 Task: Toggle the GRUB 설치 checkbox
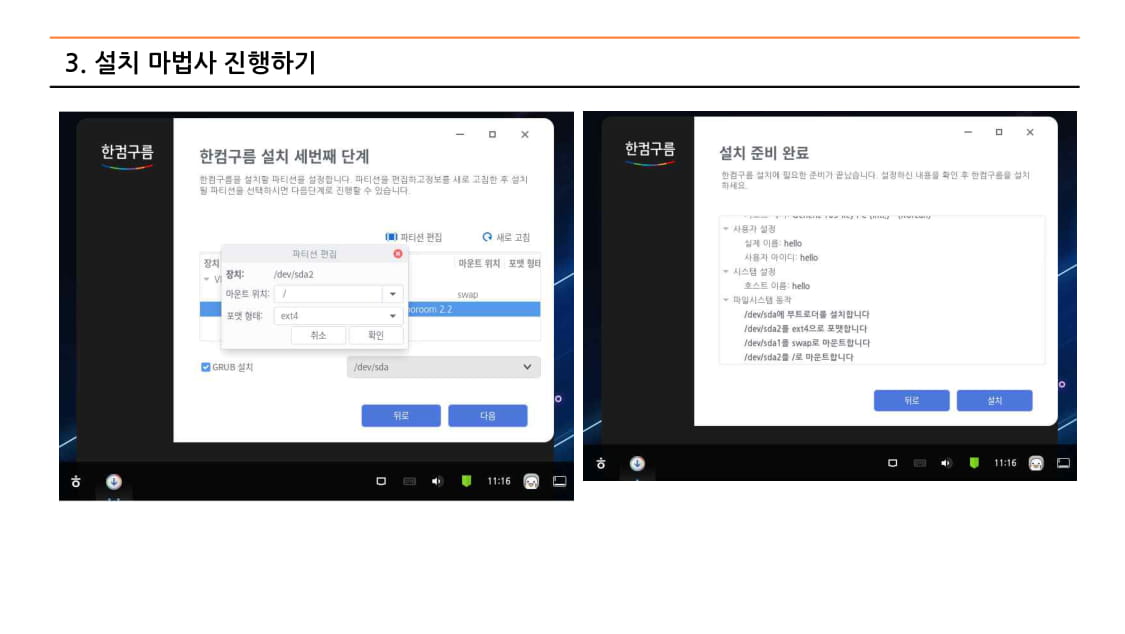(x=206, y=367)
